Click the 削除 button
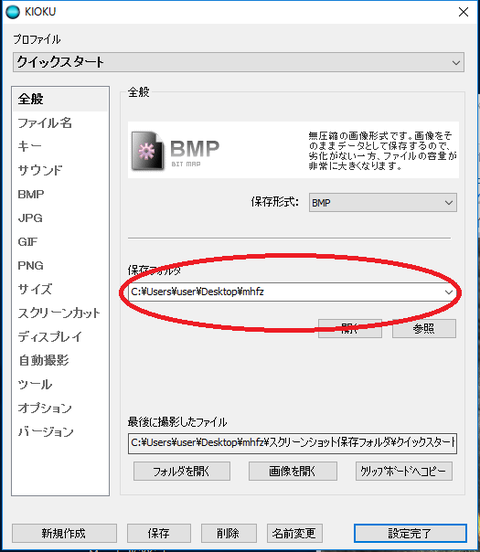 (229, 533)
